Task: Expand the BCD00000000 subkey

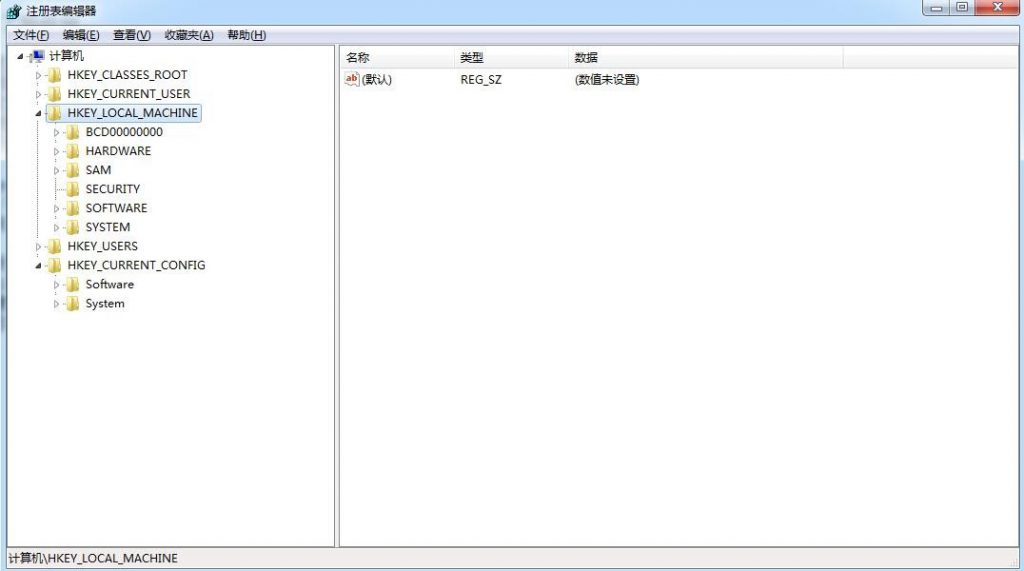Action: [56, 133]
